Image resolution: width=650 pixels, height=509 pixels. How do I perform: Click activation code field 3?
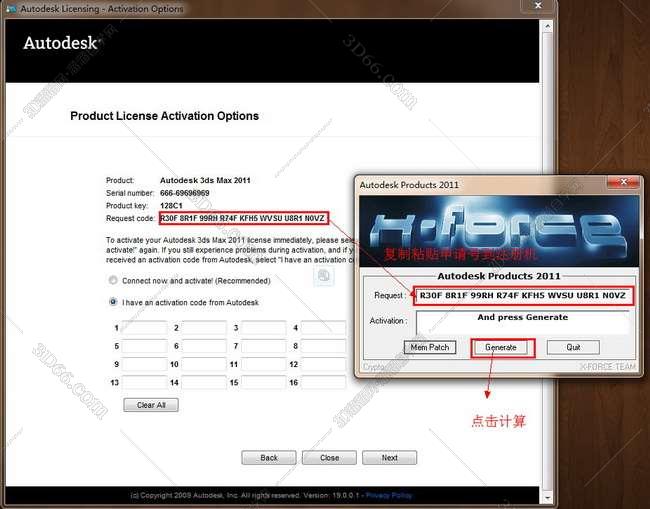pyautogui.click(x=264, y=328)
